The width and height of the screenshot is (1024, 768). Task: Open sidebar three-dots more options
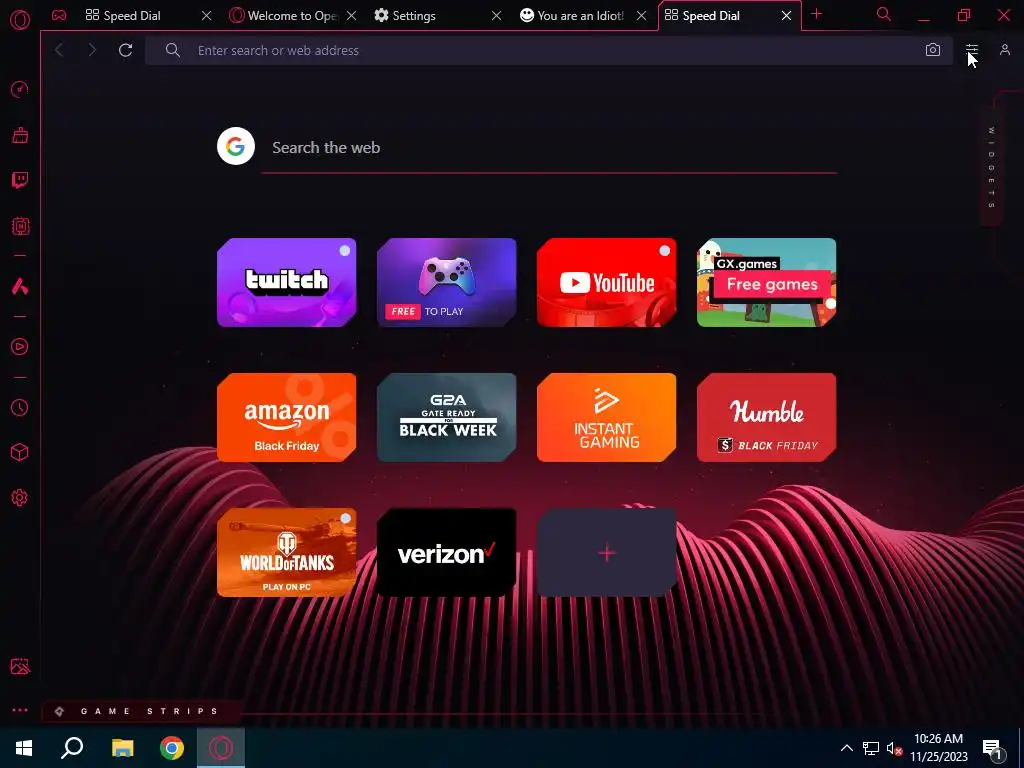coord(20,711)
